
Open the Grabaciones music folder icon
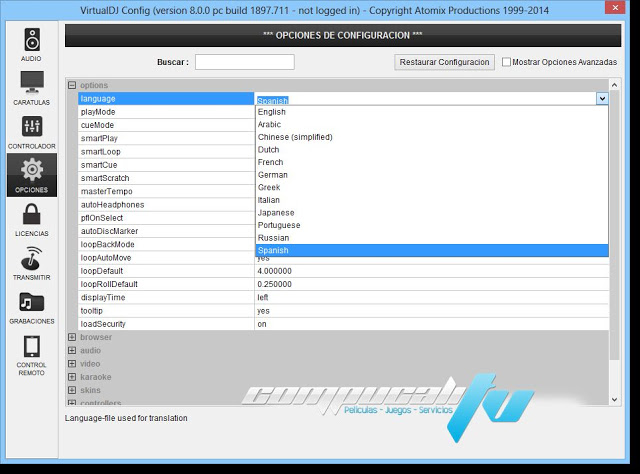[x=32, y=302]
